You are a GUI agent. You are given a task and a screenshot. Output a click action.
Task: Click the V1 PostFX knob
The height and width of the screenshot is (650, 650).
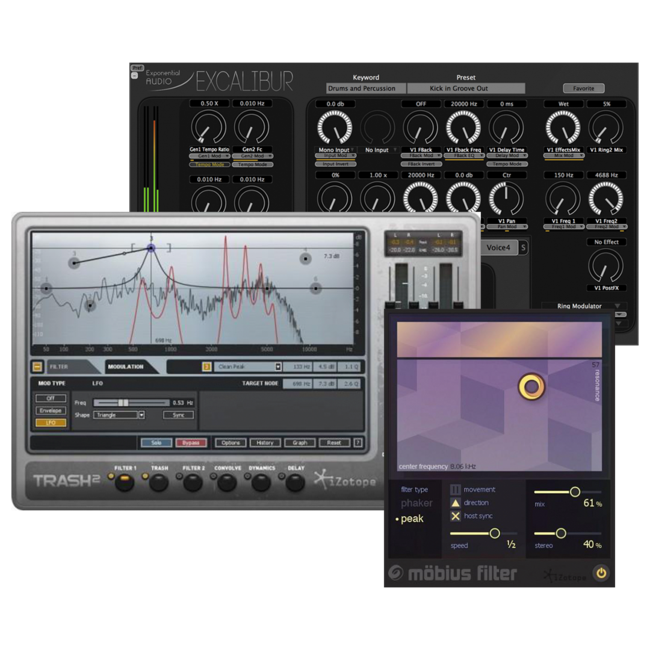tap(606, 265)
